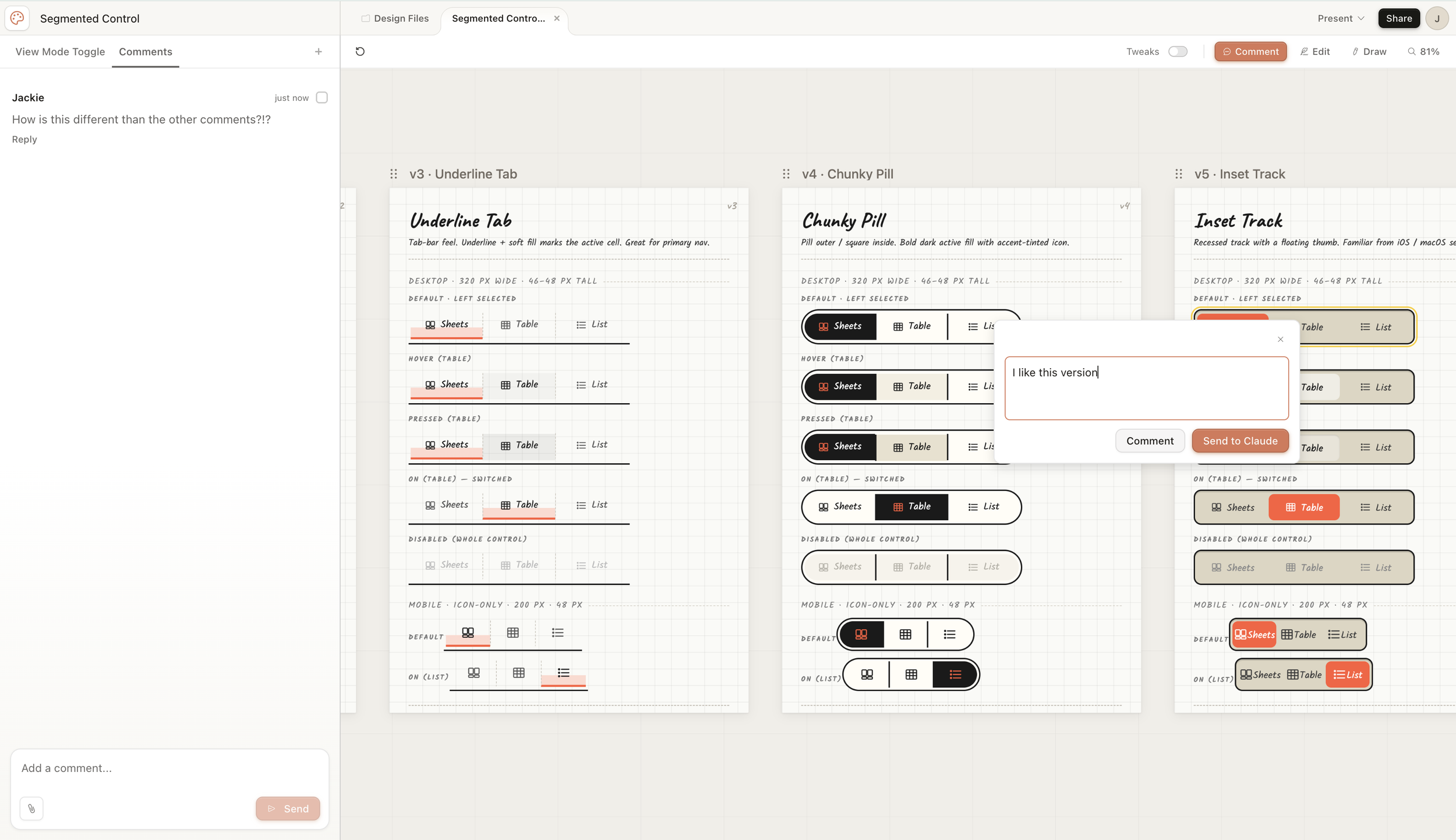Click the attachment paperclip icon

point(31,809)
